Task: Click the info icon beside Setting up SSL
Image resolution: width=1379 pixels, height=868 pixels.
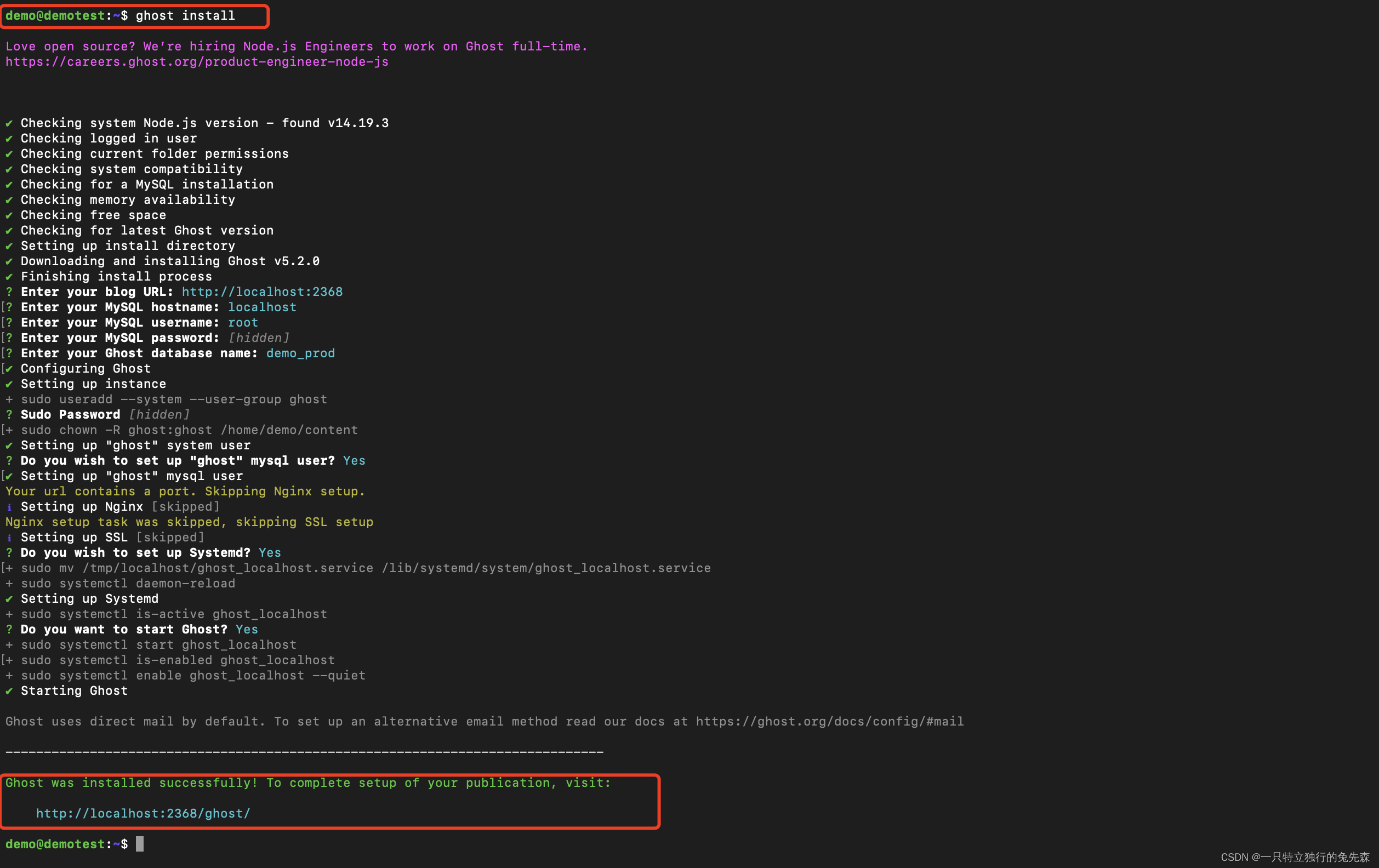Action: (x=9, y=538)
